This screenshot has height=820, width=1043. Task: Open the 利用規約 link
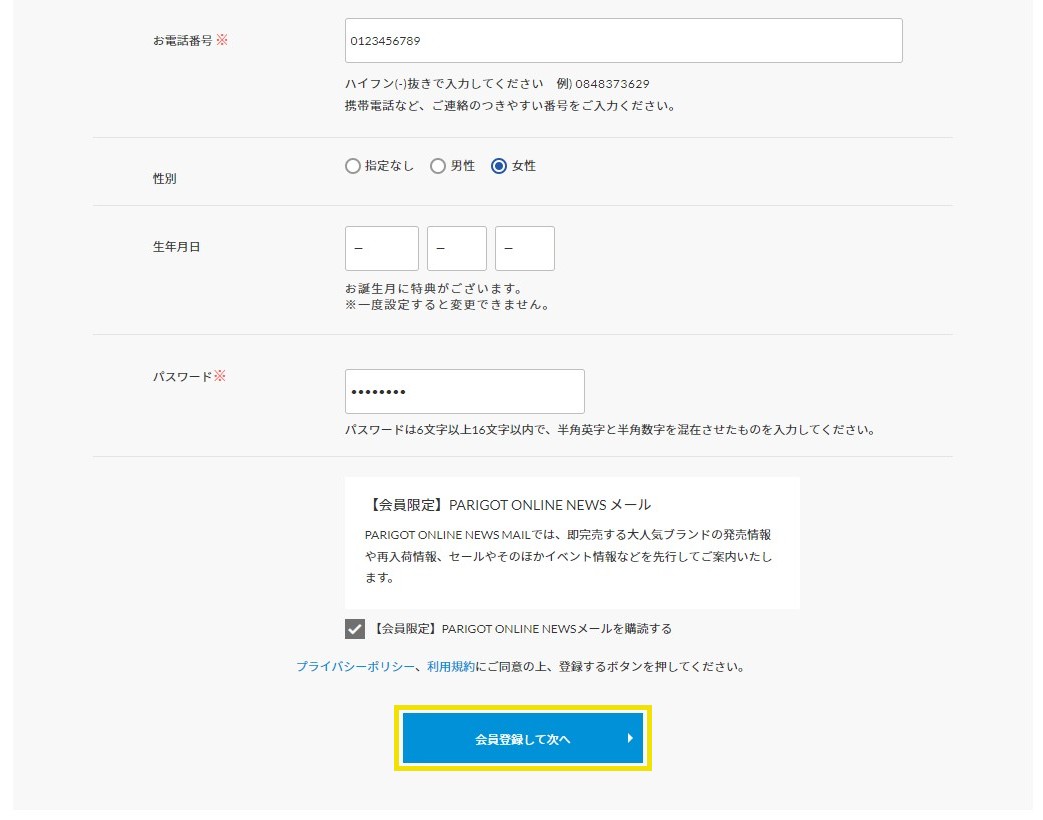coord(451,666)
